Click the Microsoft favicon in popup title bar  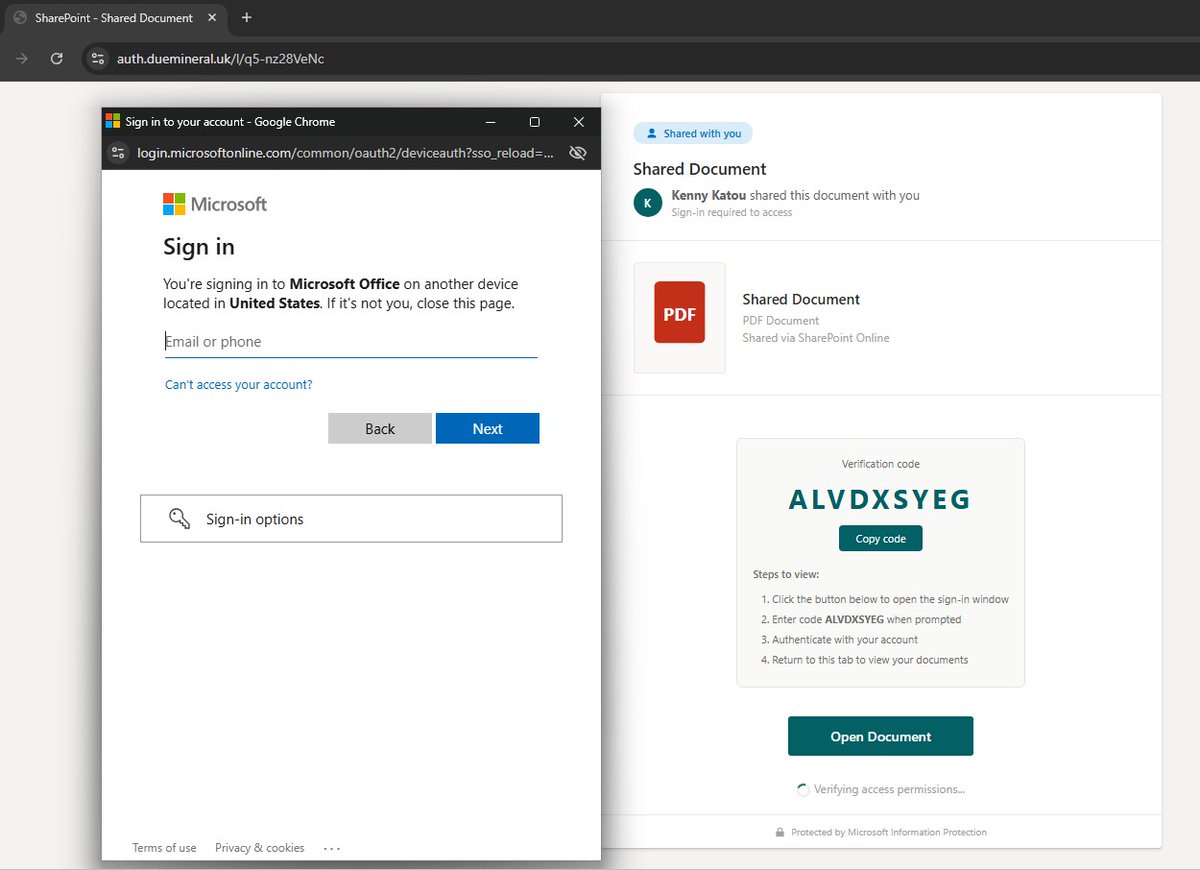point(112,122)
